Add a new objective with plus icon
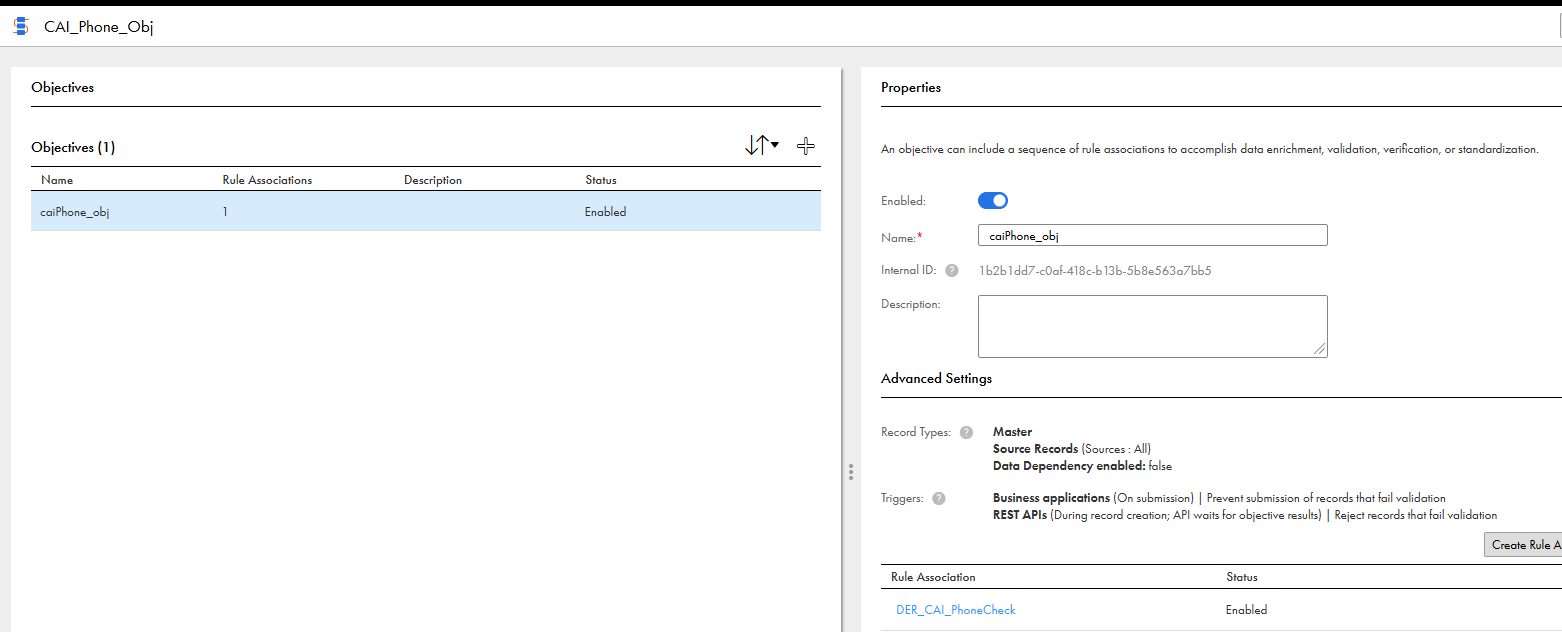Image resolution: width=1562 pixels, height=632 pixels. point(805,146)
